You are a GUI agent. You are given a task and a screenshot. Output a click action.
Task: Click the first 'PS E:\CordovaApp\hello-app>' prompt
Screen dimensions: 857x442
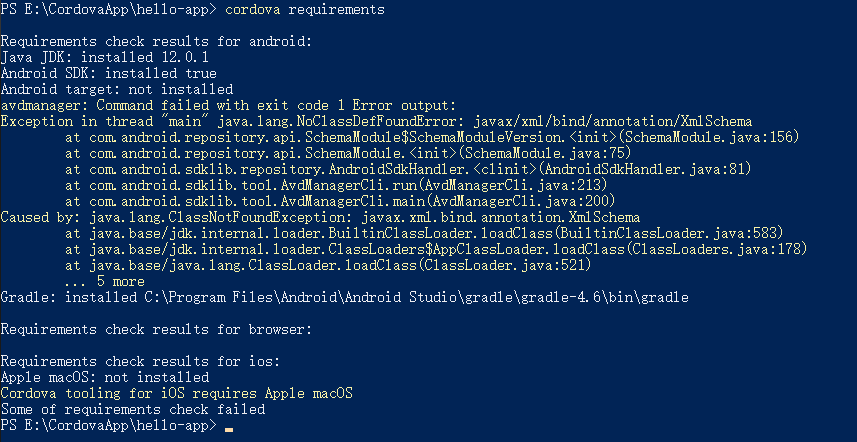(x=108, y=9)
